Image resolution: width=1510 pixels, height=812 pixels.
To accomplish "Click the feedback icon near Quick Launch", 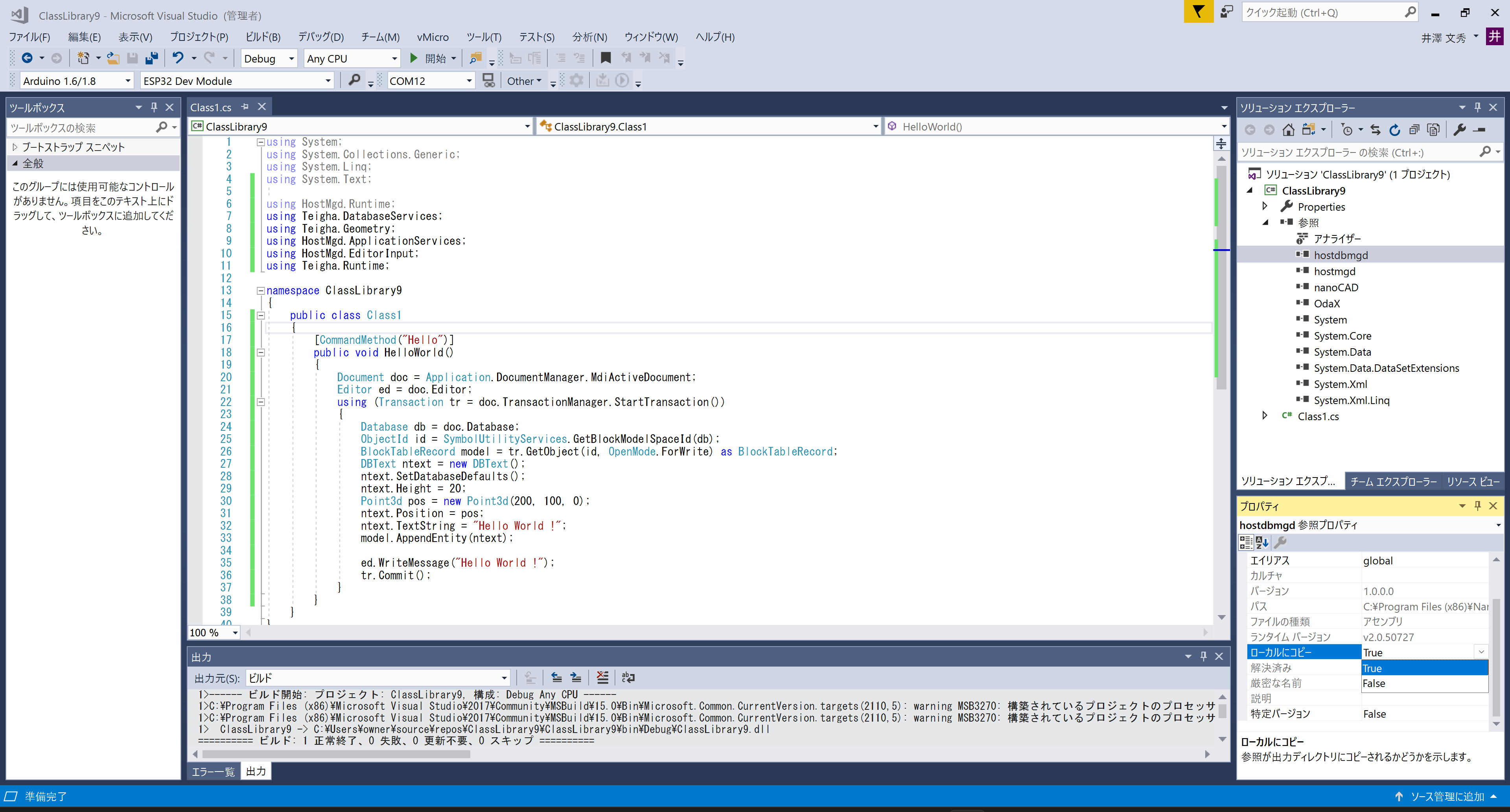I will coord(1226,12).
